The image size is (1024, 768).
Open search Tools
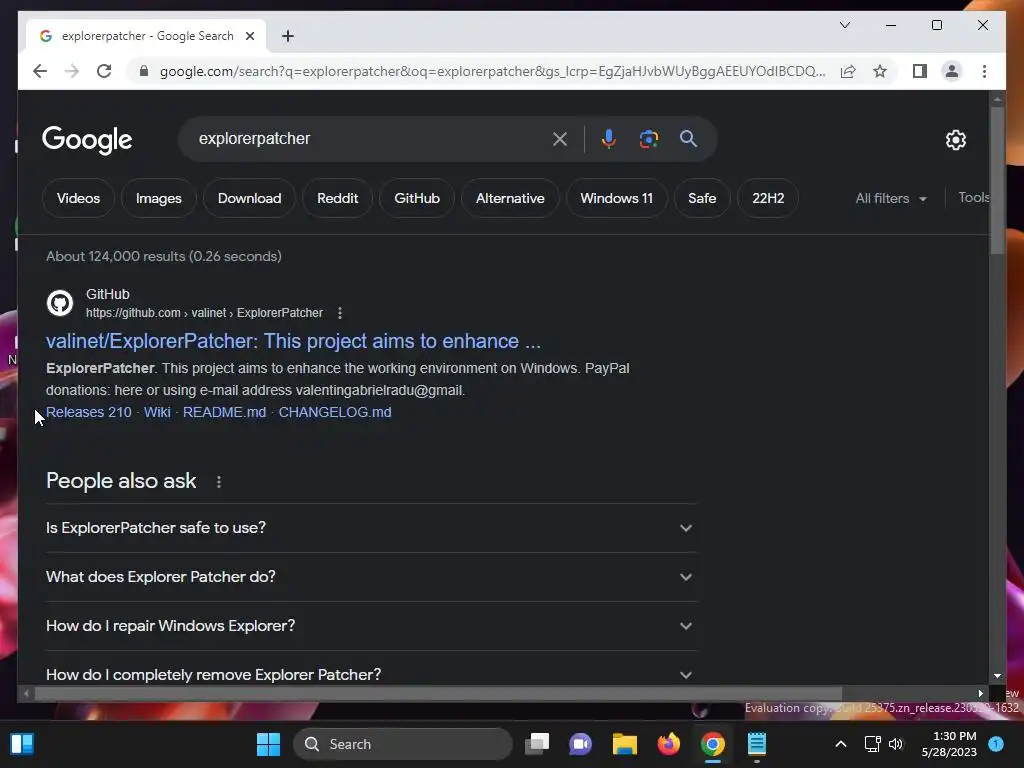pos(973,197)
